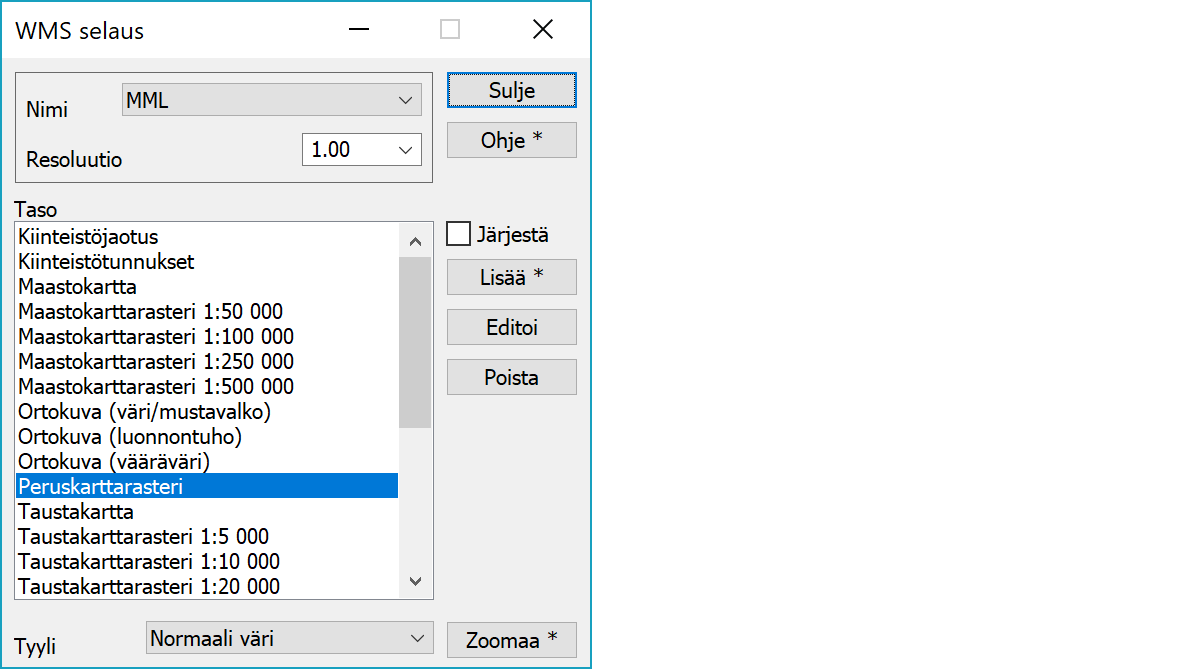The height and width of the screenshot is (669, 1200).
Task: Open the Nimi dropdown showing MML
Action: tap(271, 100)
